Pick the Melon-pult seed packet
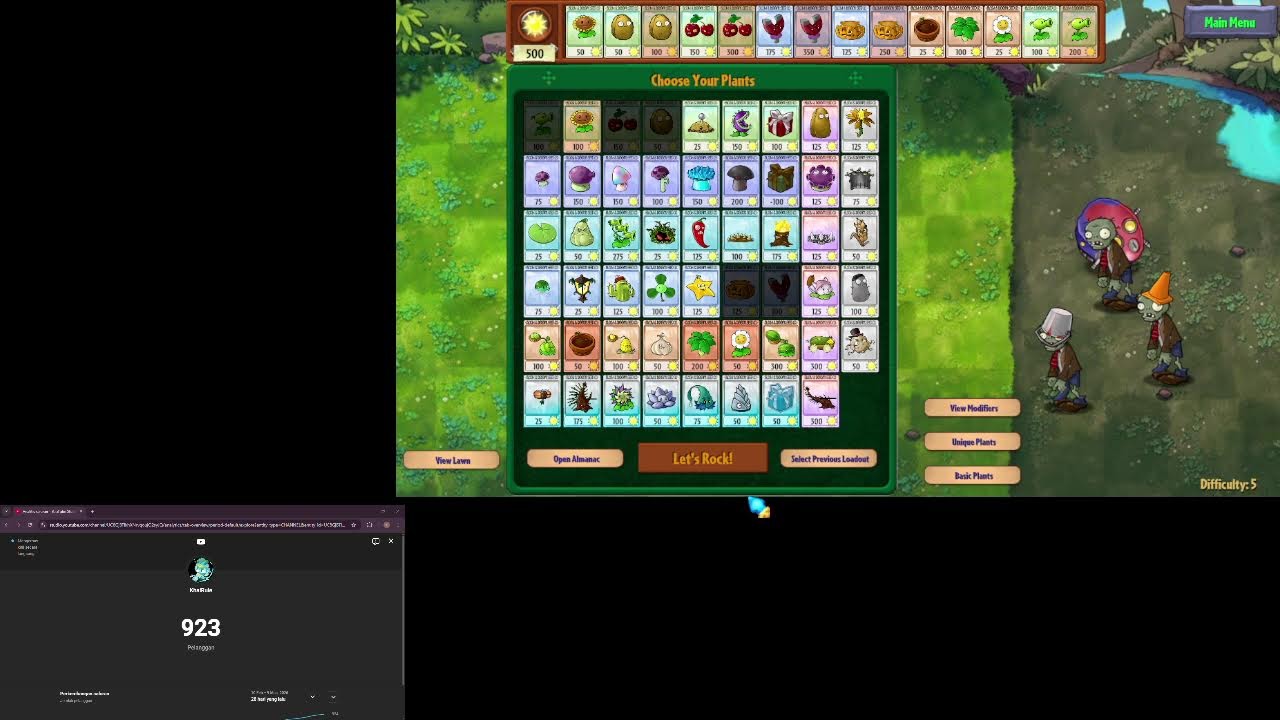Screen dimensions: 1280x720 tap(780, 346)
